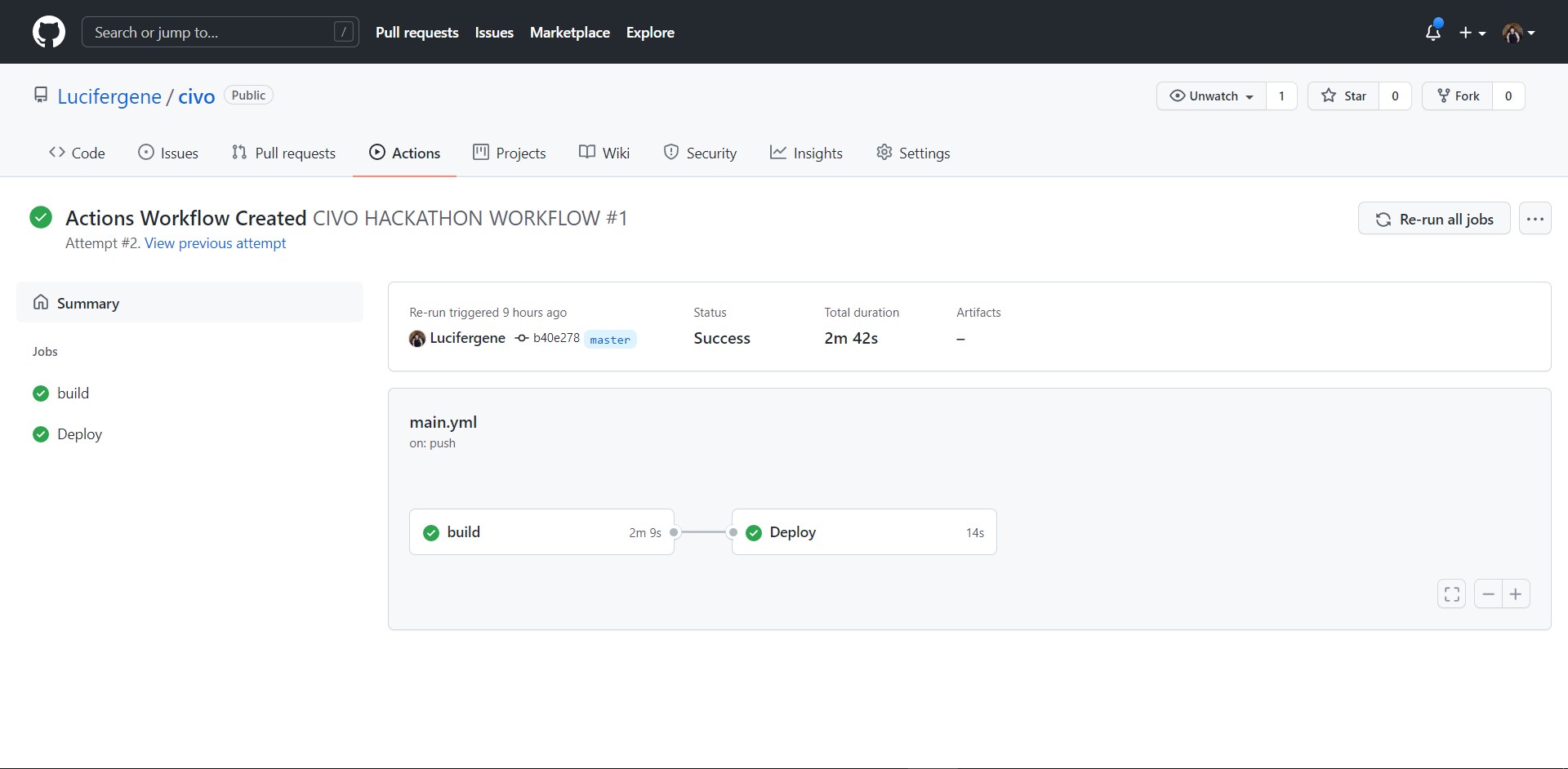Screen dimensions: 1568x769
Task: Click the master branch label
Action: (x=610, y=340)
